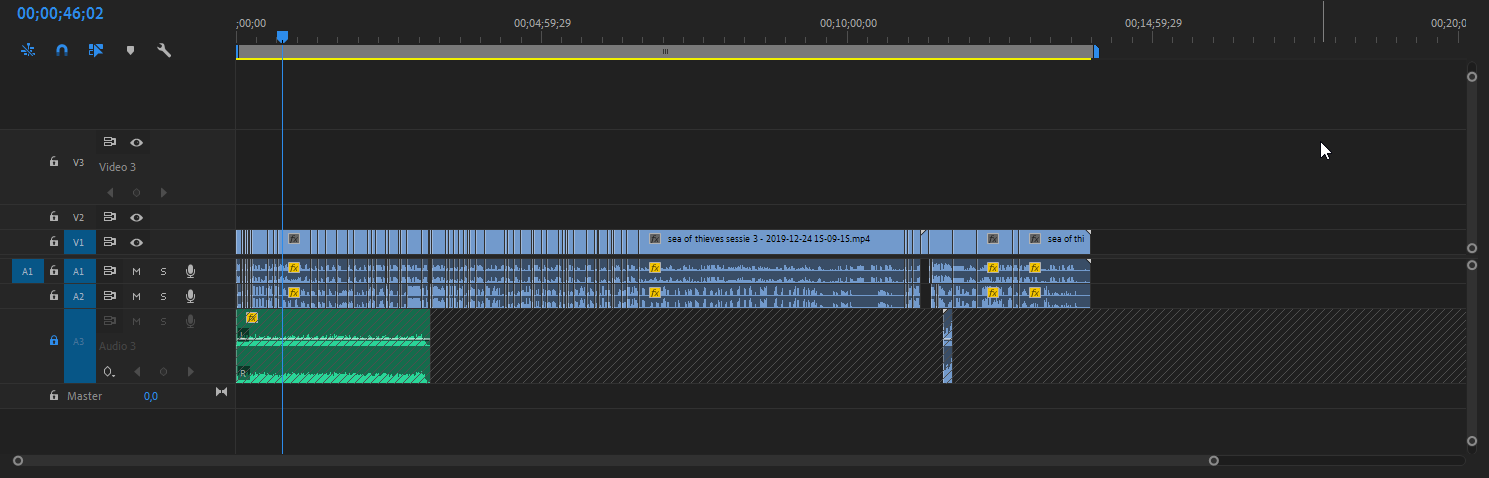Select the V1 track target button

pos(79,242)
